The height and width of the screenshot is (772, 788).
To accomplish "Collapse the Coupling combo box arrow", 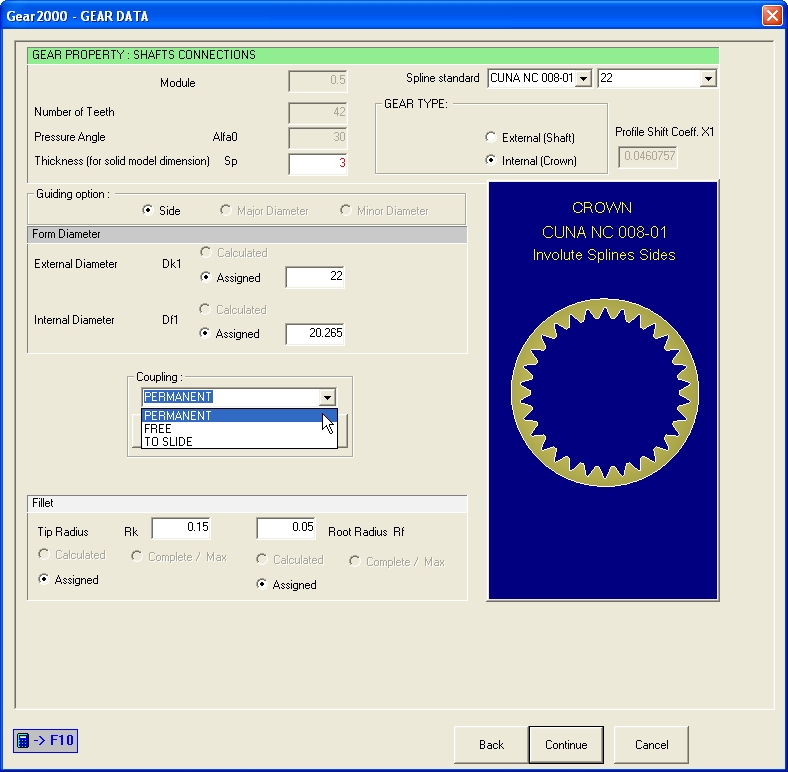I will [x=327, y=397].
